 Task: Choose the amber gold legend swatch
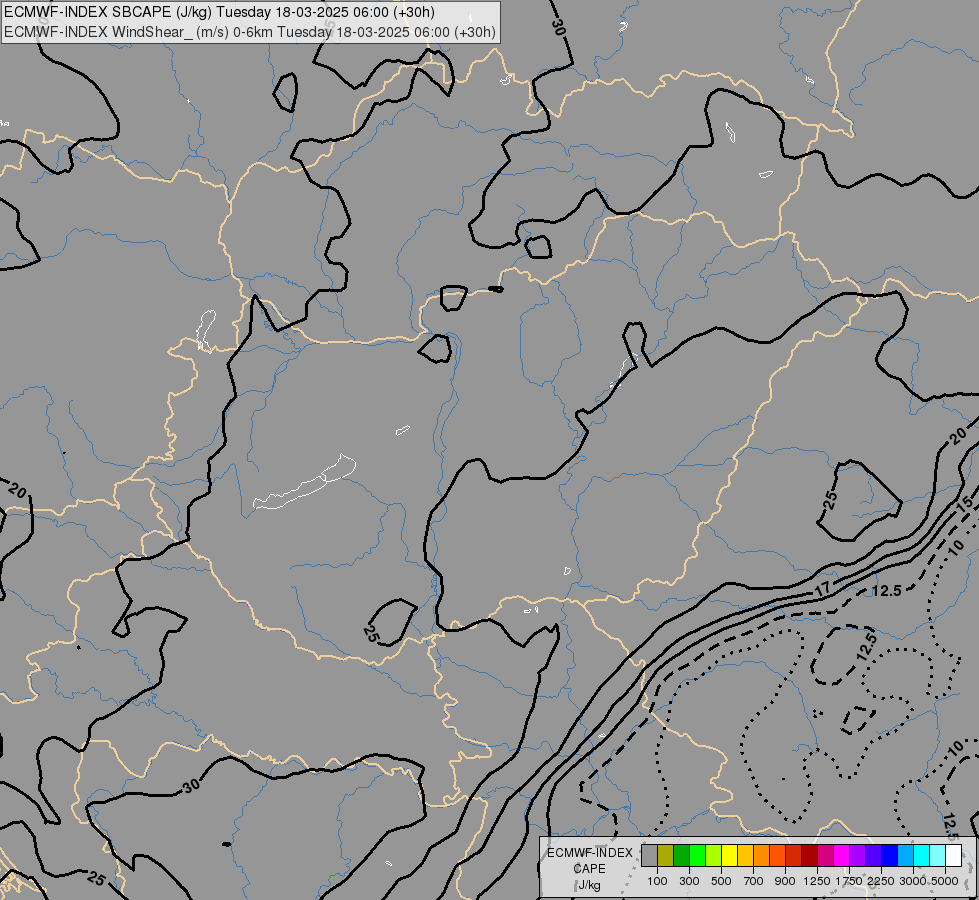point(745,855)
